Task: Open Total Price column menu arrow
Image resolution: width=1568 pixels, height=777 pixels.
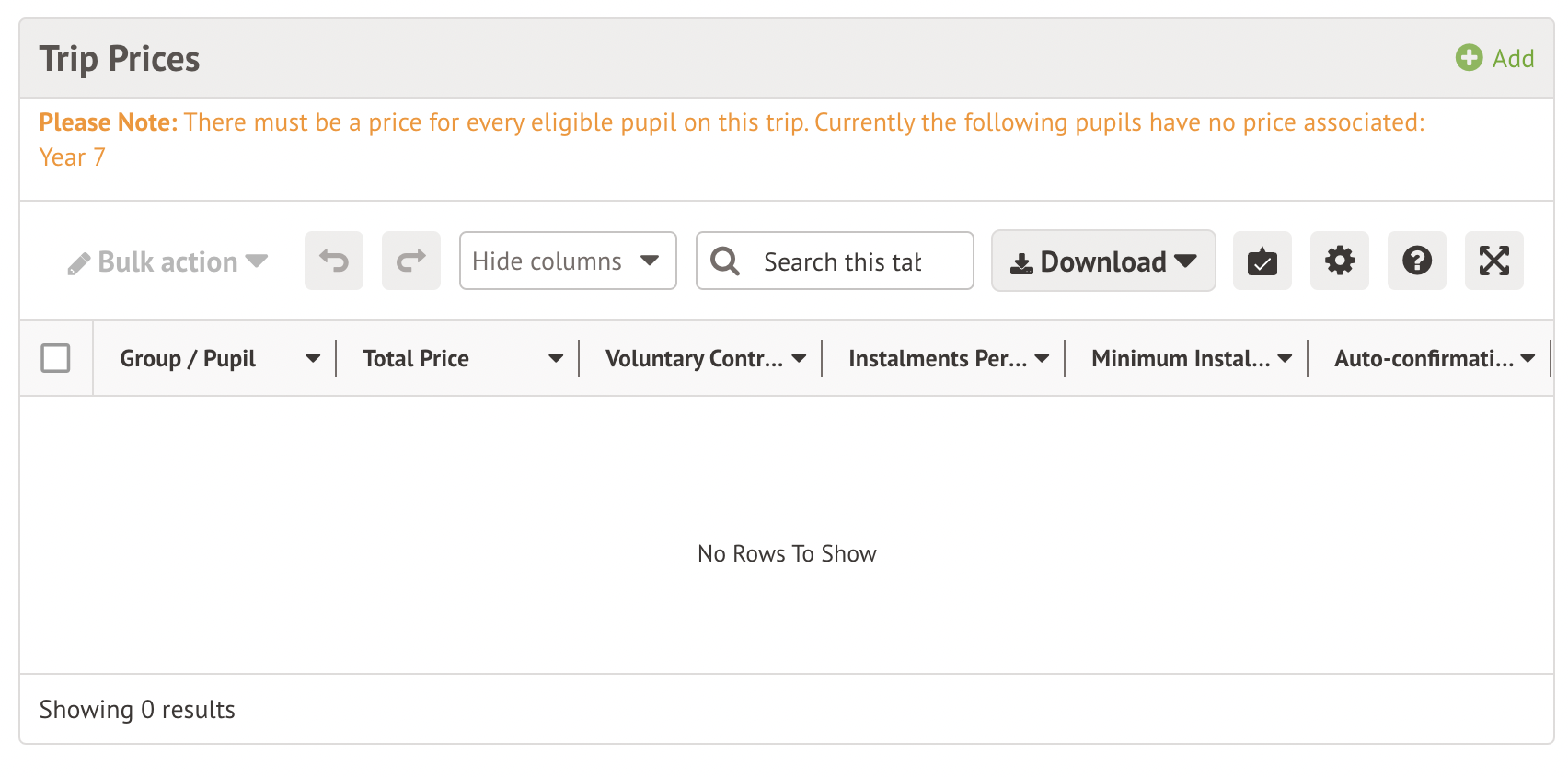Action: (x=556, y=359)
